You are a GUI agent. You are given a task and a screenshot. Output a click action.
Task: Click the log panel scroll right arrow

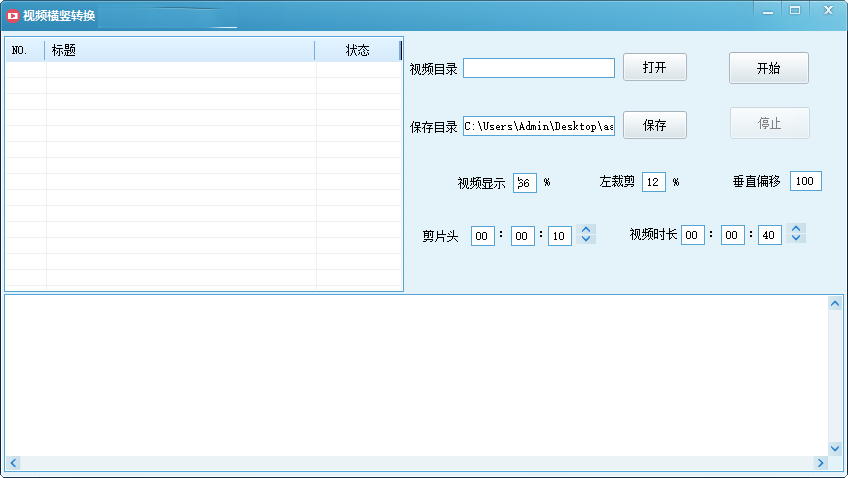pos(820,463)
